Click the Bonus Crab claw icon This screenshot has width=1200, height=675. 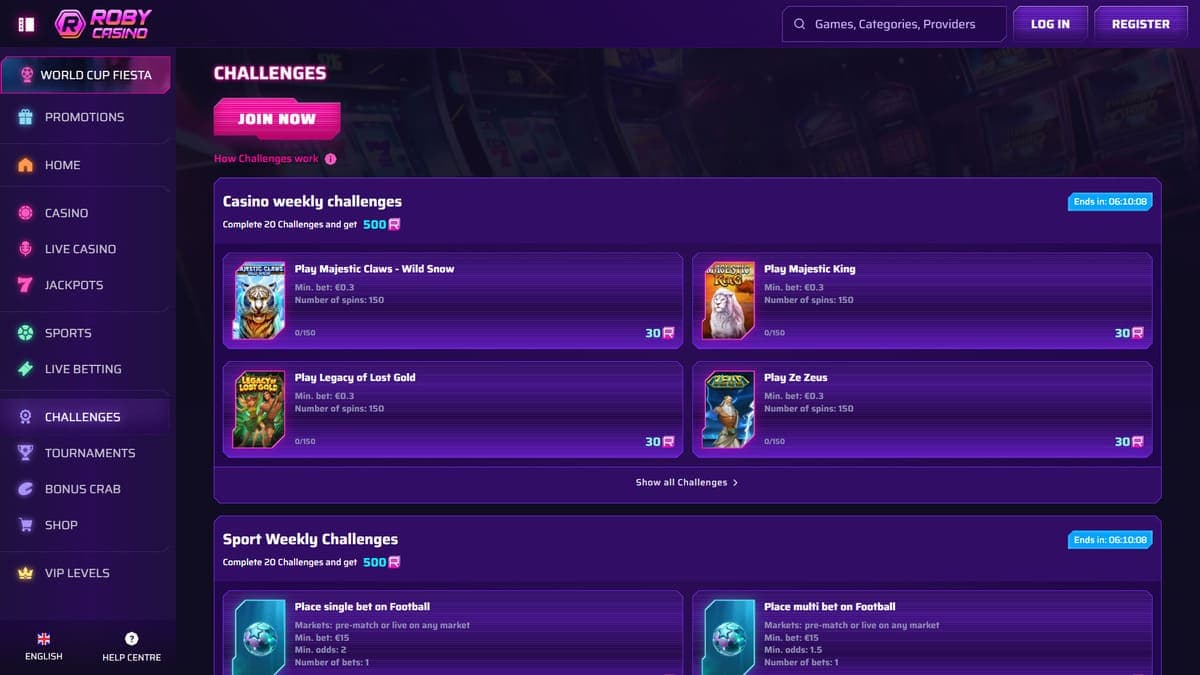coord(26,489)
